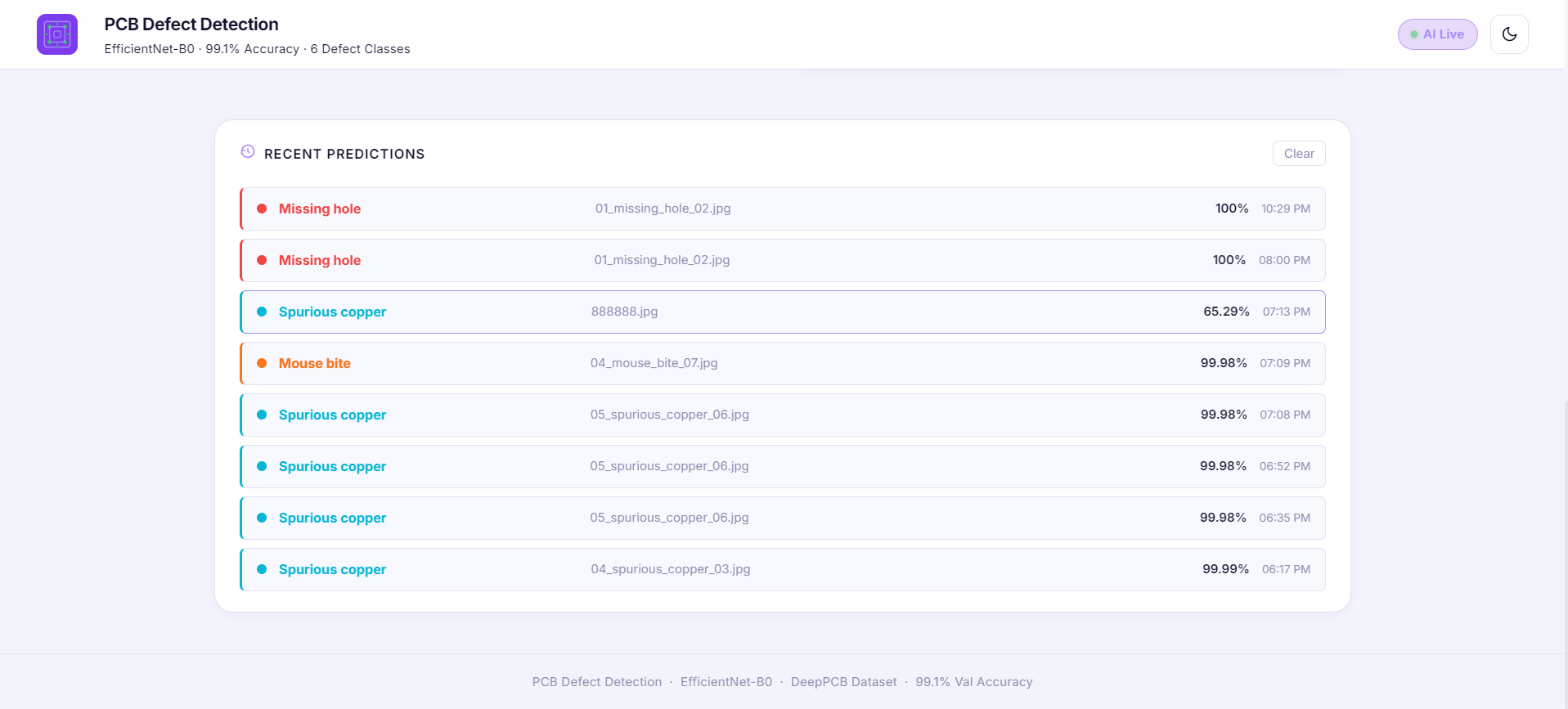1568x709 pixels.
Task: Toggle dark mode with the moon icon
Action: point(1509,34)
